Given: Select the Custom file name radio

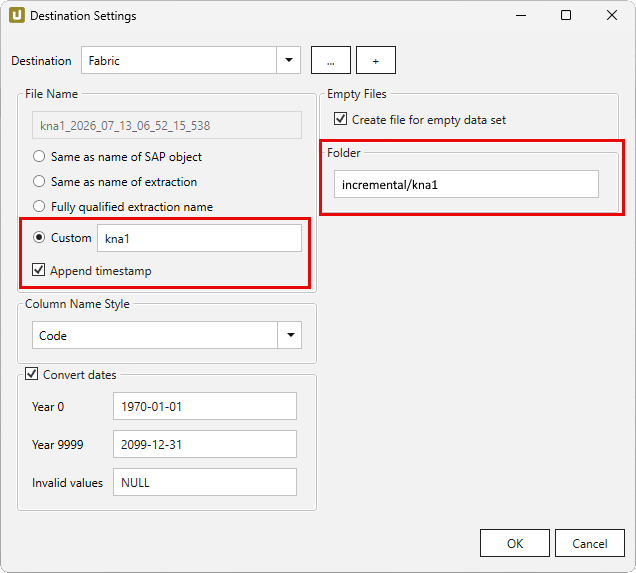Looking at the screenshot, I should click(x=39, y=237).
